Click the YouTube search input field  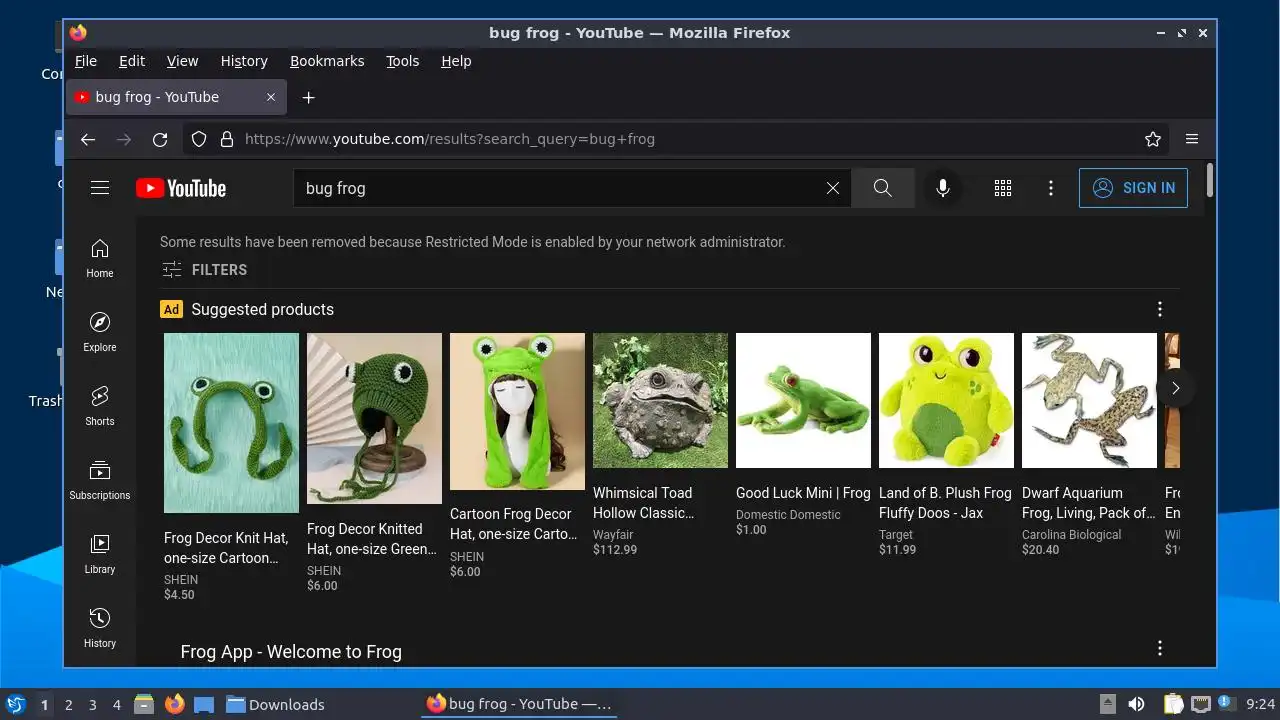point(560,188)
